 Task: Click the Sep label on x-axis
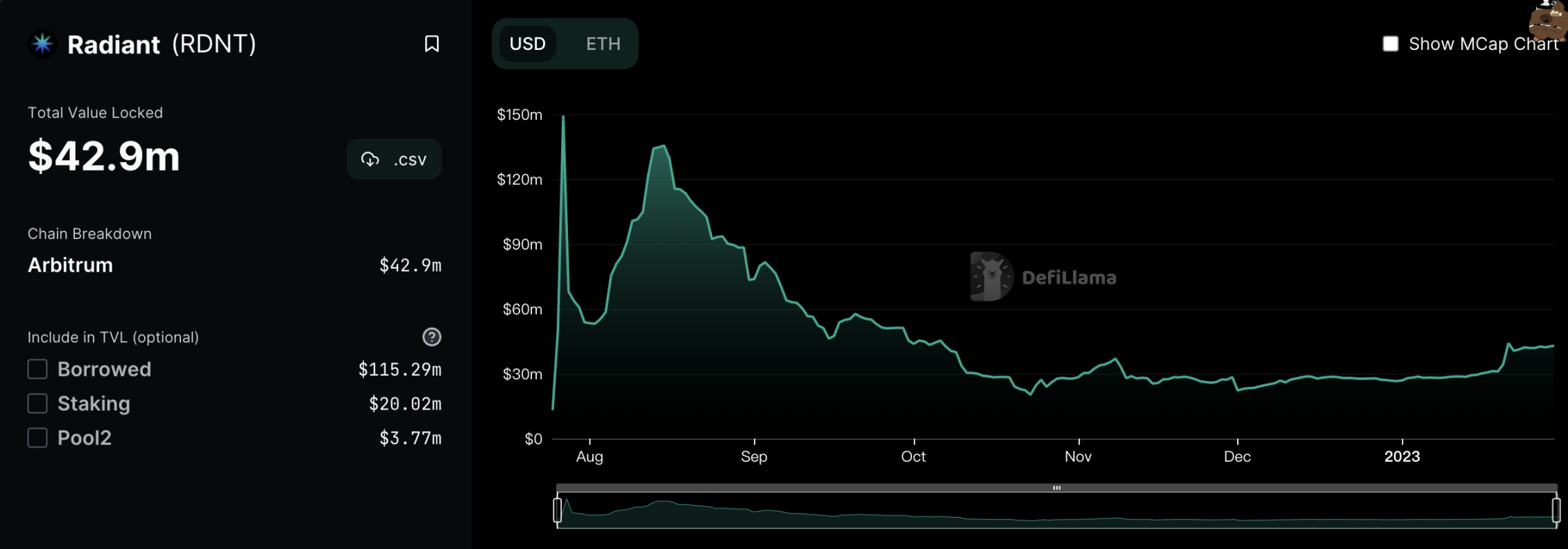(x=754, y=457)
